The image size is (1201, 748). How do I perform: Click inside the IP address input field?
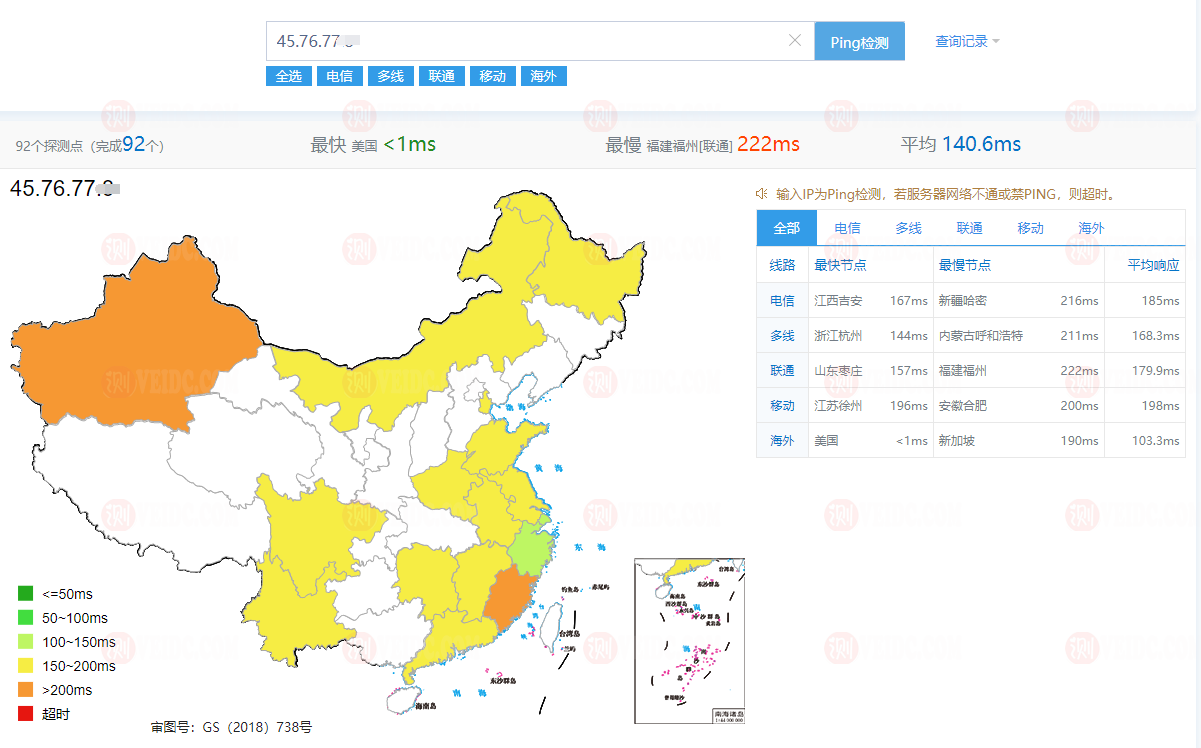coord(450,40)
